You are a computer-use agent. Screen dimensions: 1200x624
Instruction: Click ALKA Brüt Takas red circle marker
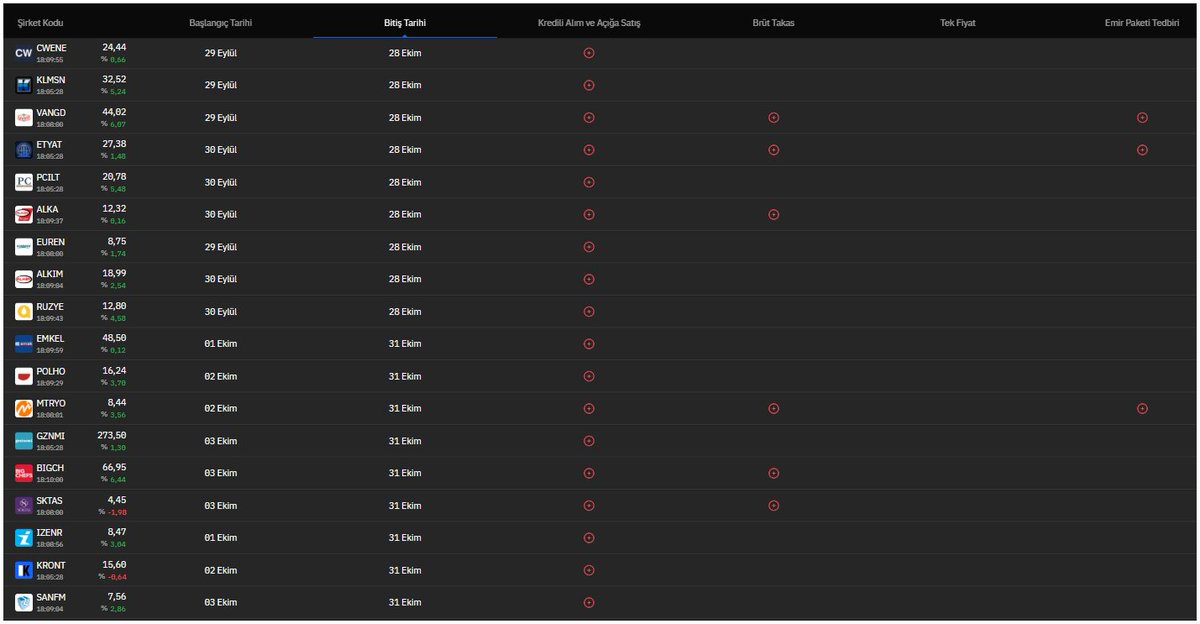[x=773, y=215]
